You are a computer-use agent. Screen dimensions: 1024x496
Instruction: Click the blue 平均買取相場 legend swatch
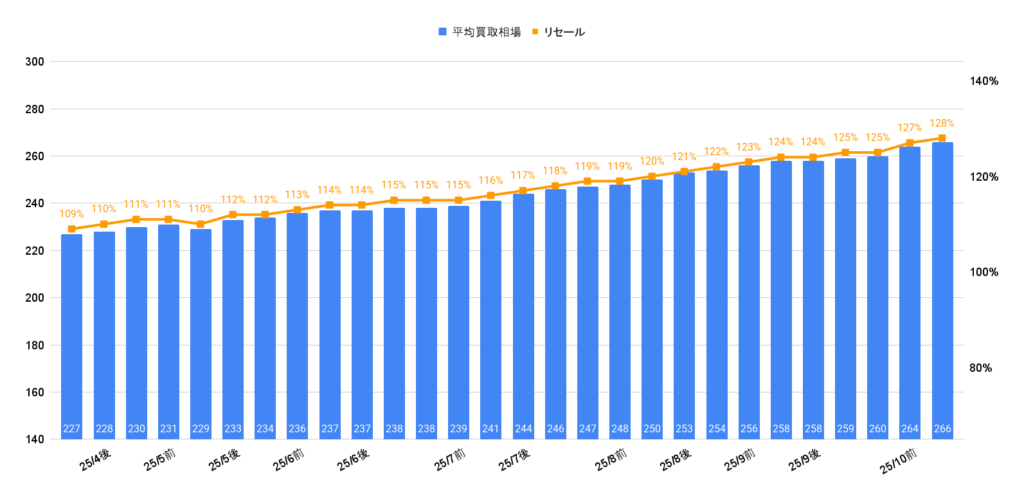click(x=443, y=32)
